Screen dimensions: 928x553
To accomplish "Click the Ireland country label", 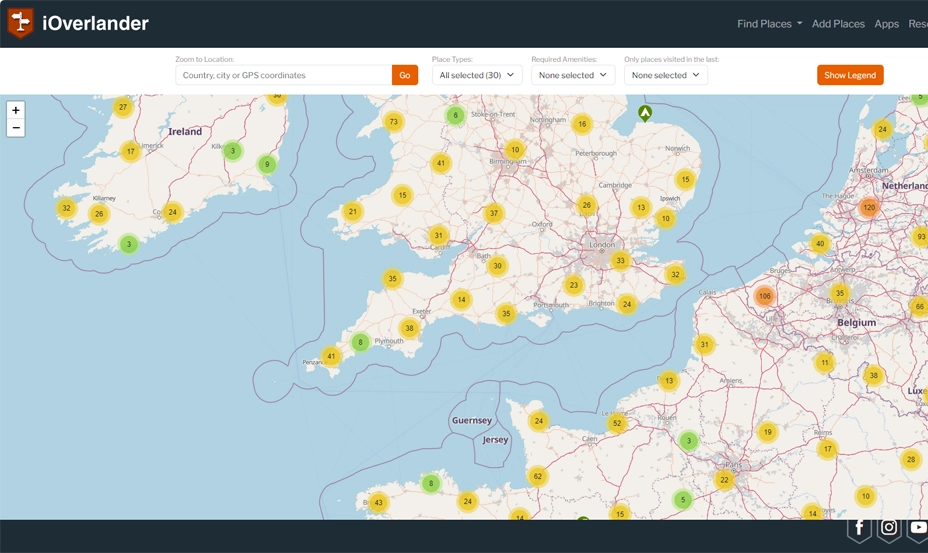I will (x=185, y=131).
